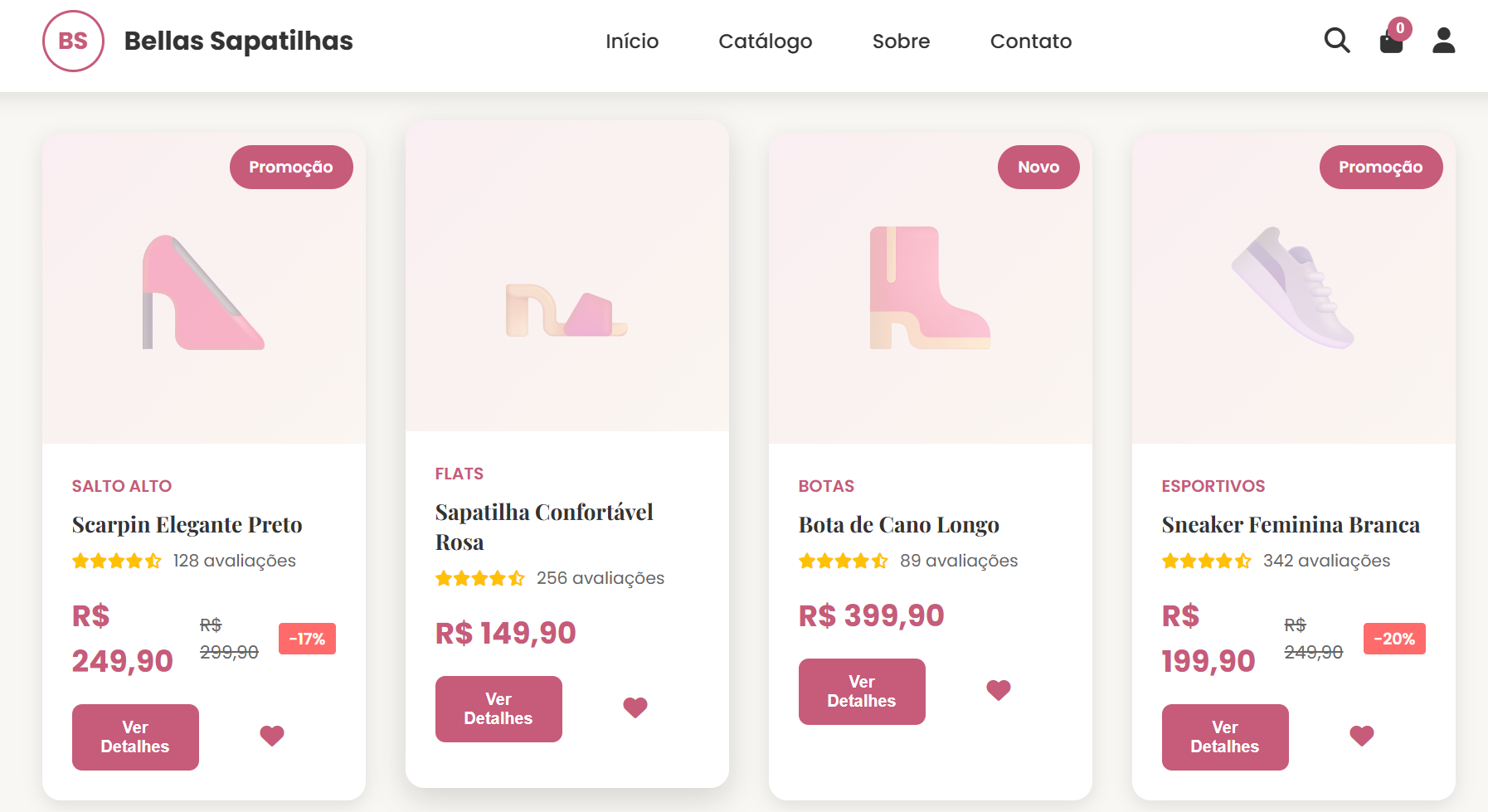
Task: Open the search icon in the header
Action: pyautogui.click(x=1336, y=40)
